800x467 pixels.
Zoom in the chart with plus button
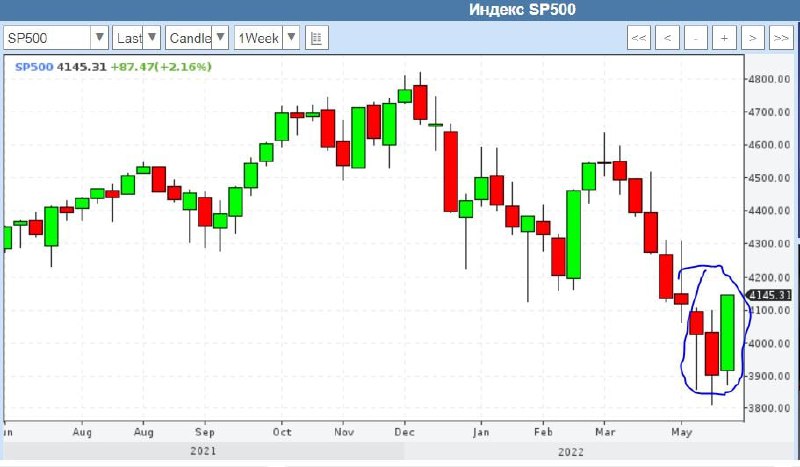[x=724, y=38]
